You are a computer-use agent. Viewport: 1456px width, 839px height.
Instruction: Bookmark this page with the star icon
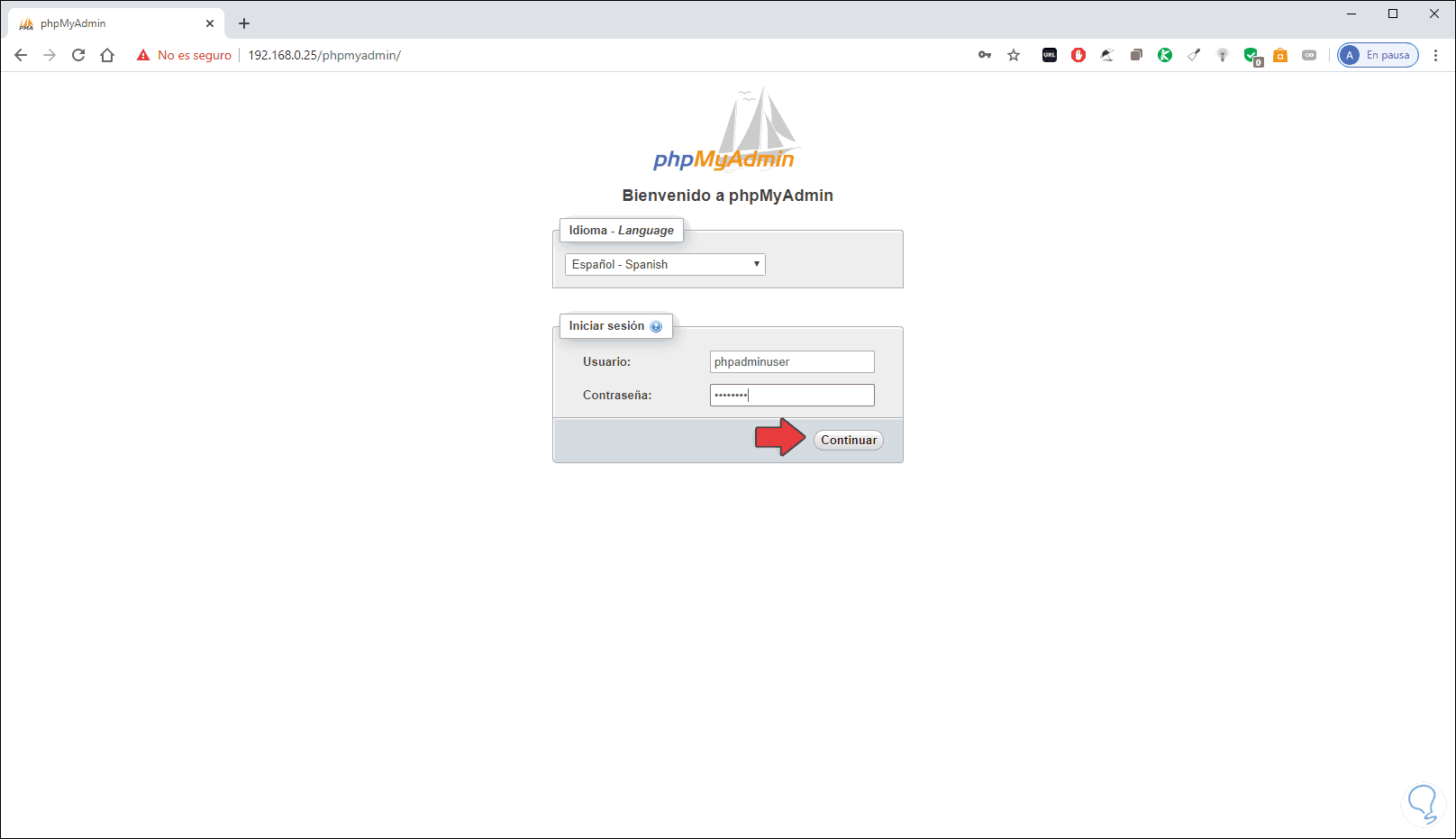tap(1014, 55)
